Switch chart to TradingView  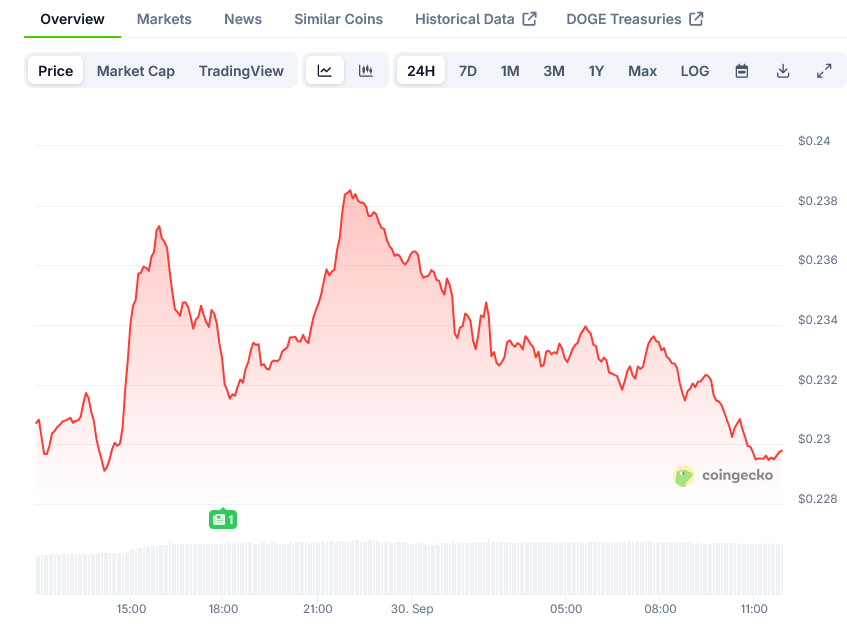pos(241,71)
